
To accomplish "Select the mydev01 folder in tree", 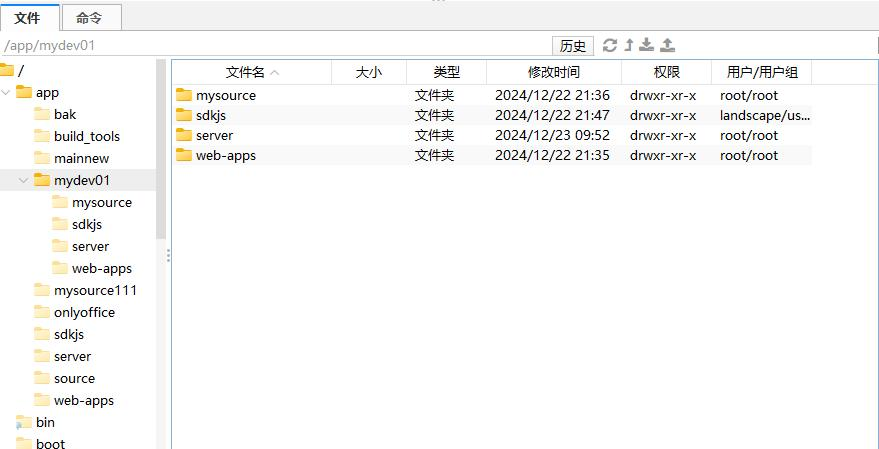I will [x=72, y=180].
